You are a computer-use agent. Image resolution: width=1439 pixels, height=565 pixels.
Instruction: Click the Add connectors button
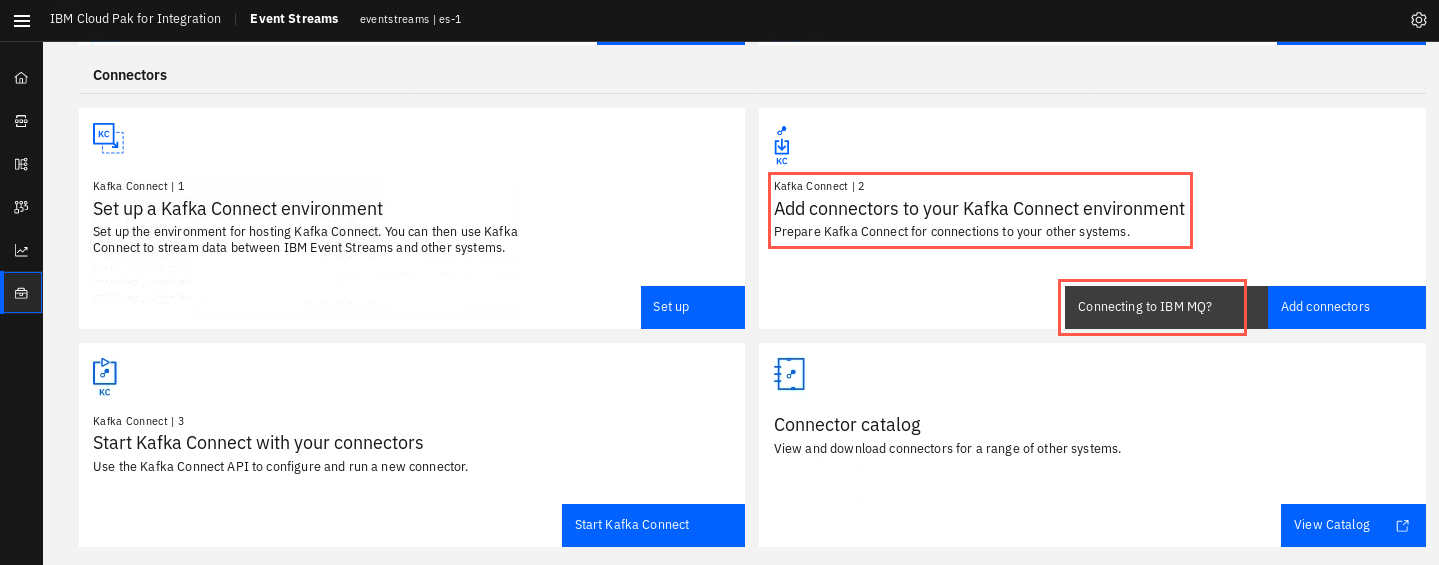[1346, 307]
